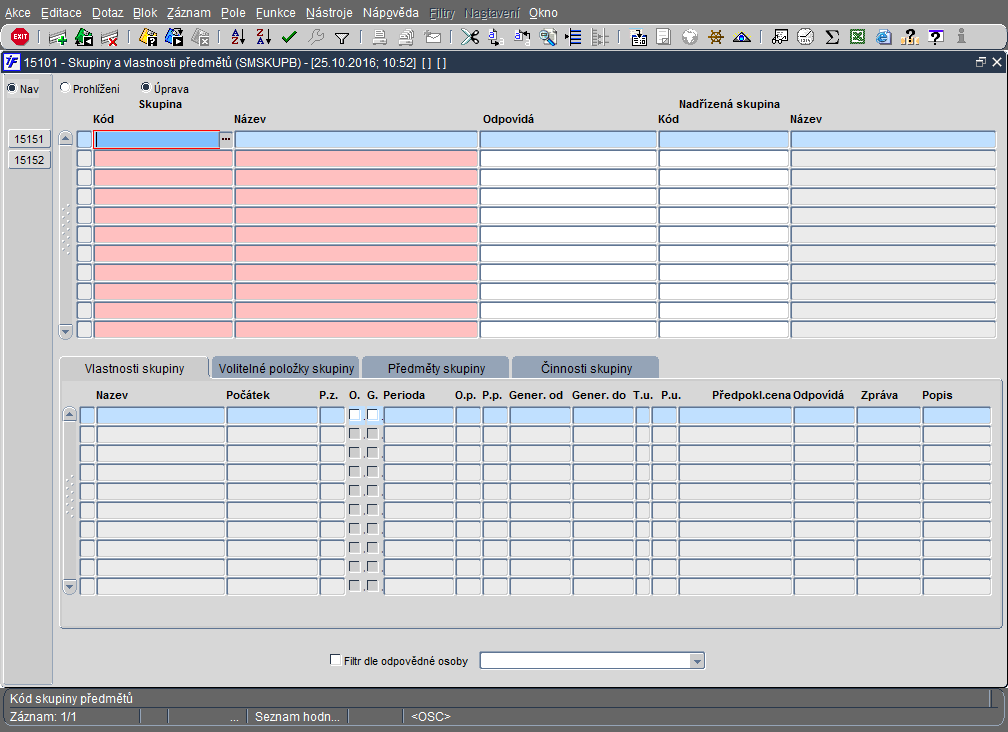
Task: Click the calendar form icon with arrow
Action: (x=638, y=37)
